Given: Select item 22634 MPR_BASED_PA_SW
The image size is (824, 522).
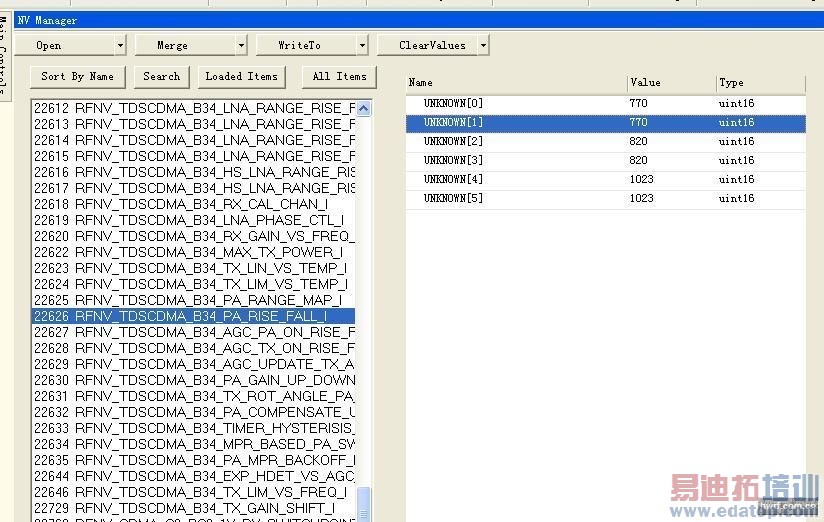Looking at the screenshot, I should [x=194, y=444].
